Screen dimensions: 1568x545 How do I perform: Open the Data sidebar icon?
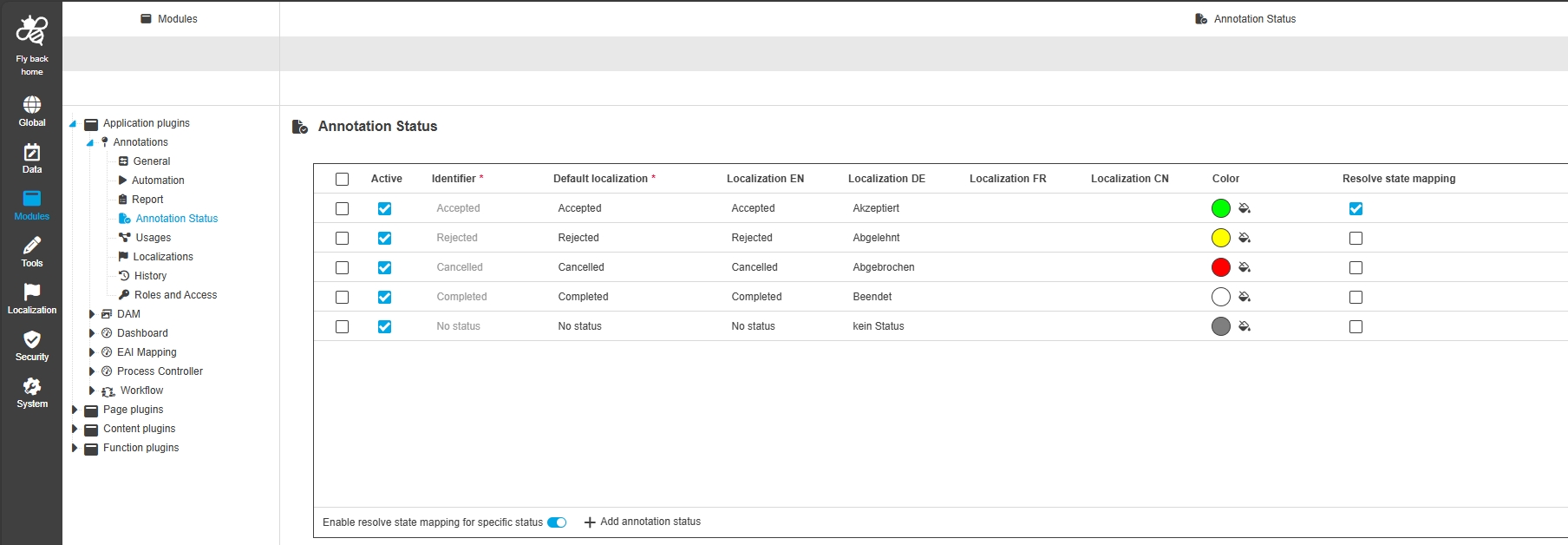[32, 153]
